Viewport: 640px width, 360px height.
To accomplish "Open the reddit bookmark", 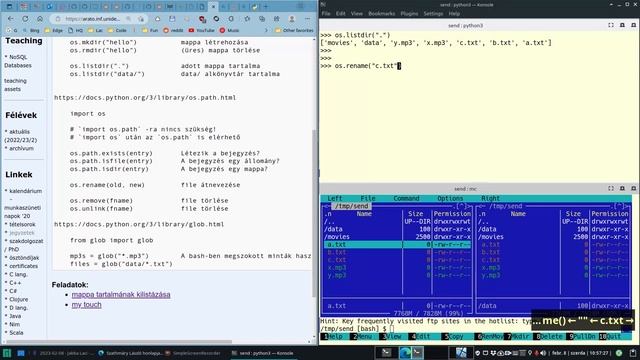I will 173,30.
